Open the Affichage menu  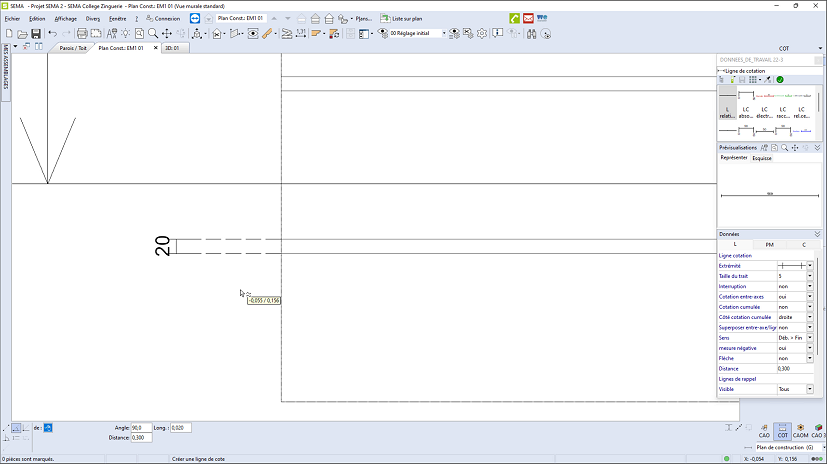[65, 18]
